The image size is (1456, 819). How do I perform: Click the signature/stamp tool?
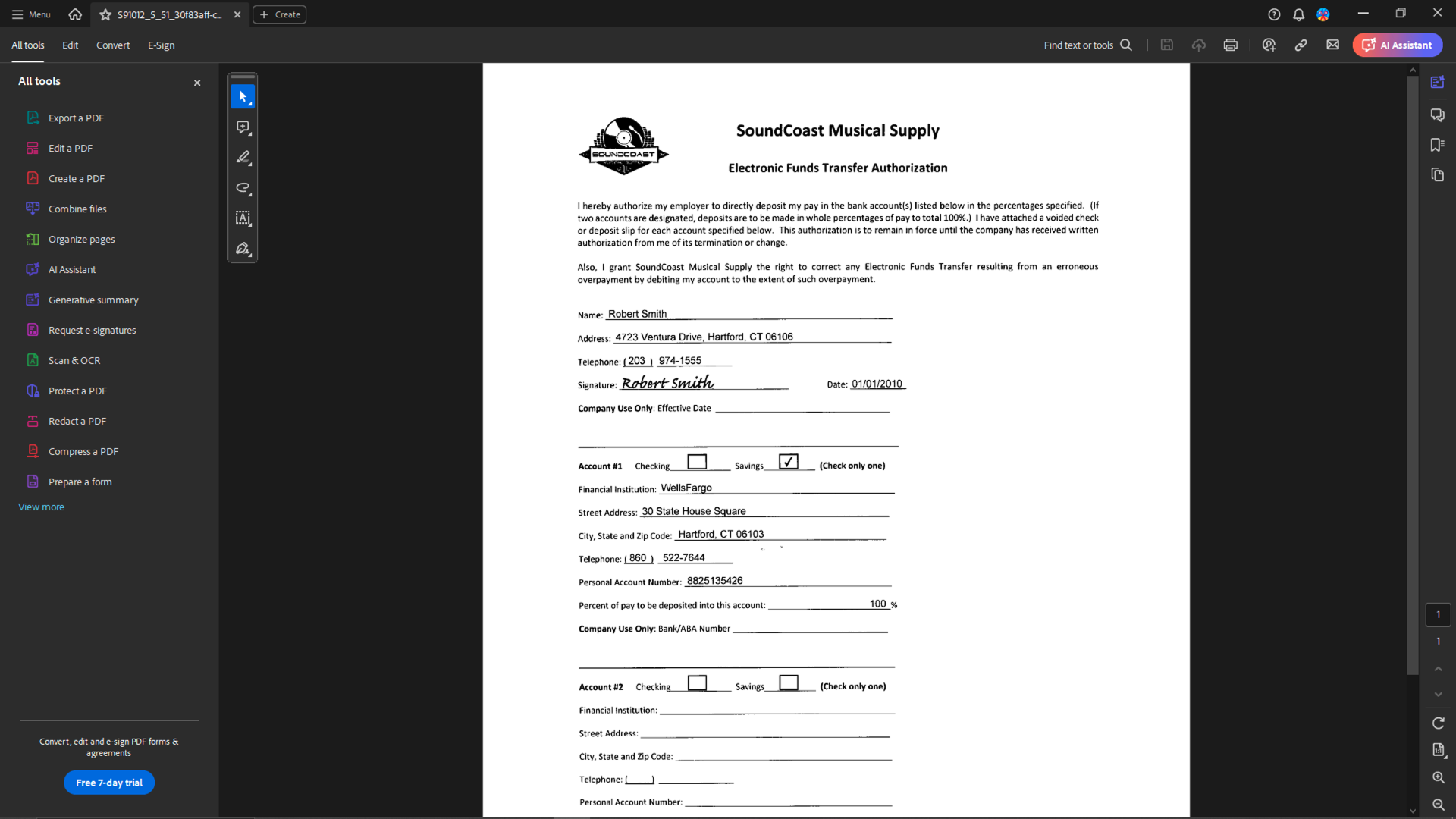coord(243,249)
